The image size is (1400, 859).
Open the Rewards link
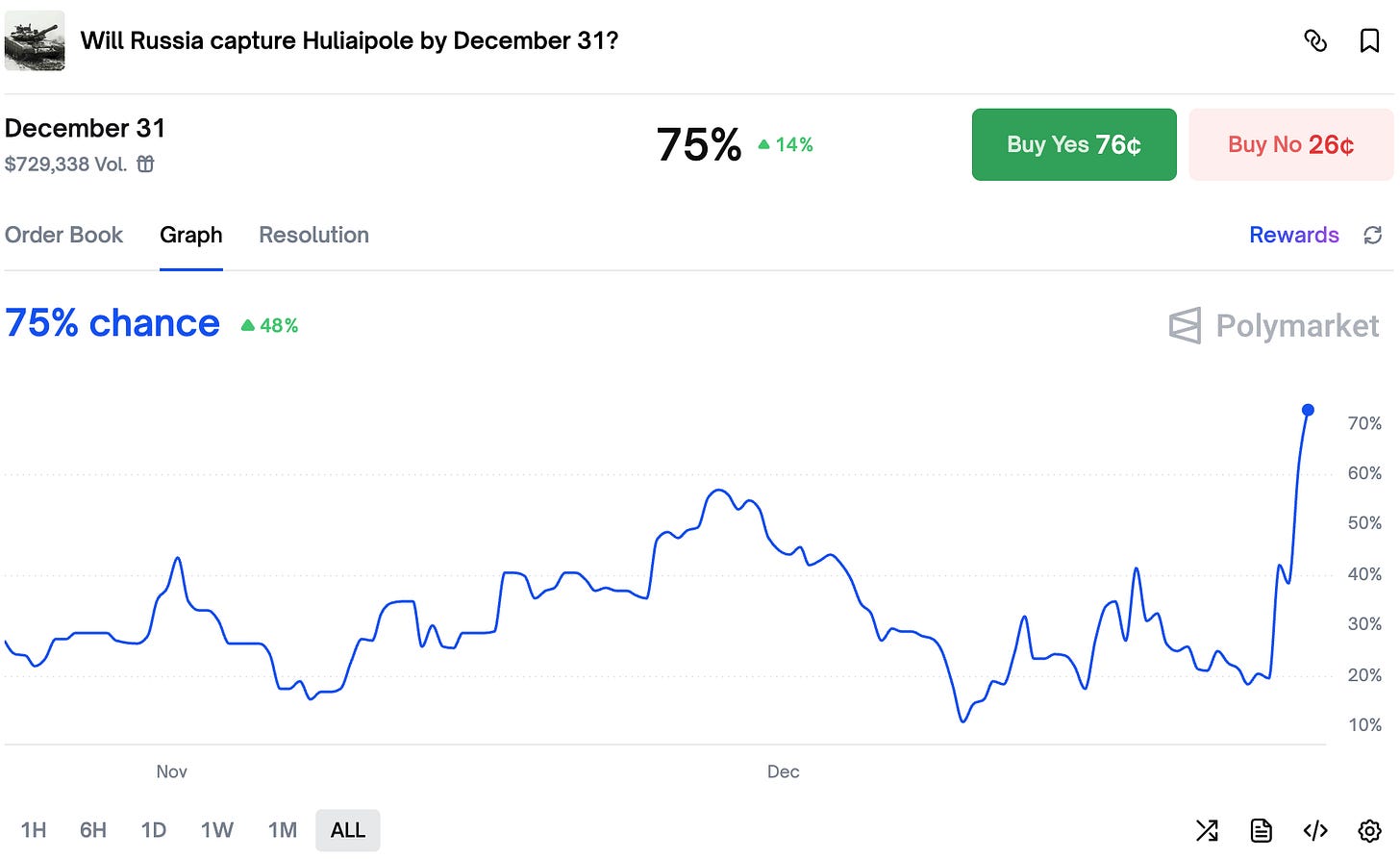click(x=1294, y=235)
